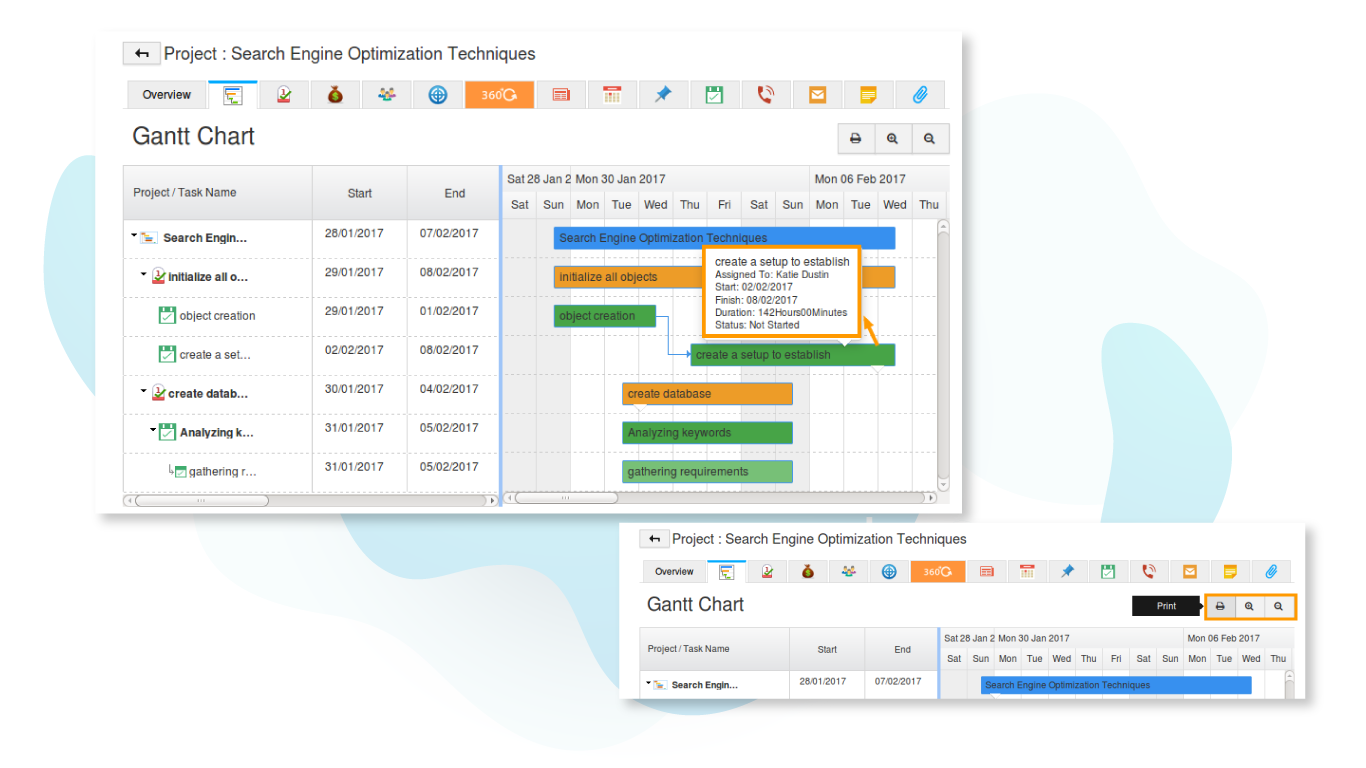Viewport: 1366px width, 768px height.
Task: Open the team members tab in the main window
Action: click(387, 95)
